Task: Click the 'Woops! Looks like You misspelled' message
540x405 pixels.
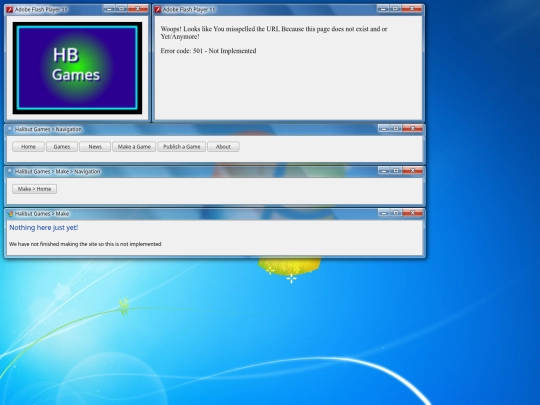Action: click(274, 33)
